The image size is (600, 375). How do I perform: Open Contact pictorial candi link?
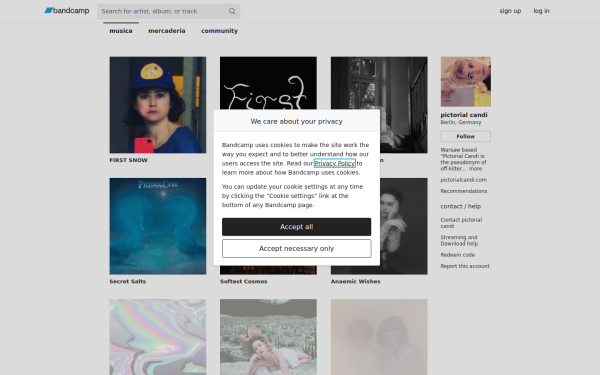[461, 223]
